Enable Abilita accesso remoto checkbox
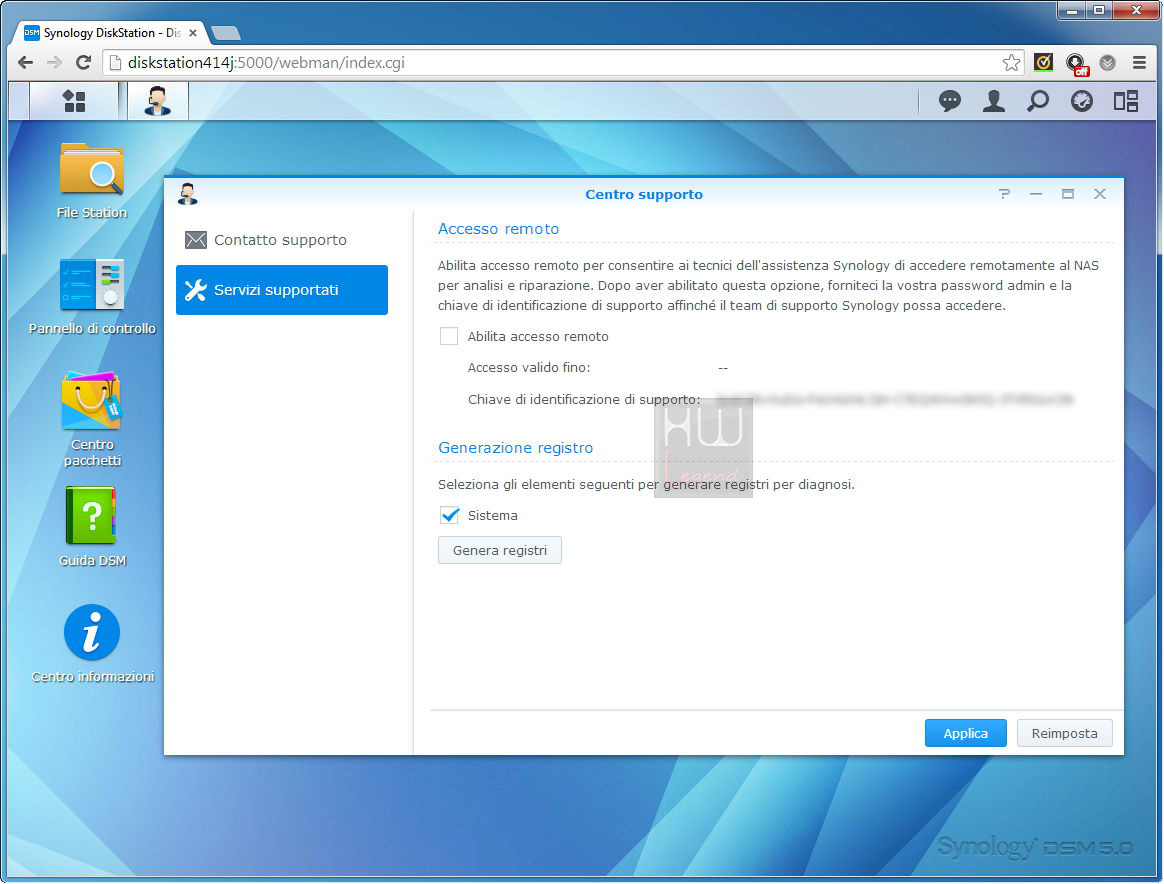 coord(449,336)
